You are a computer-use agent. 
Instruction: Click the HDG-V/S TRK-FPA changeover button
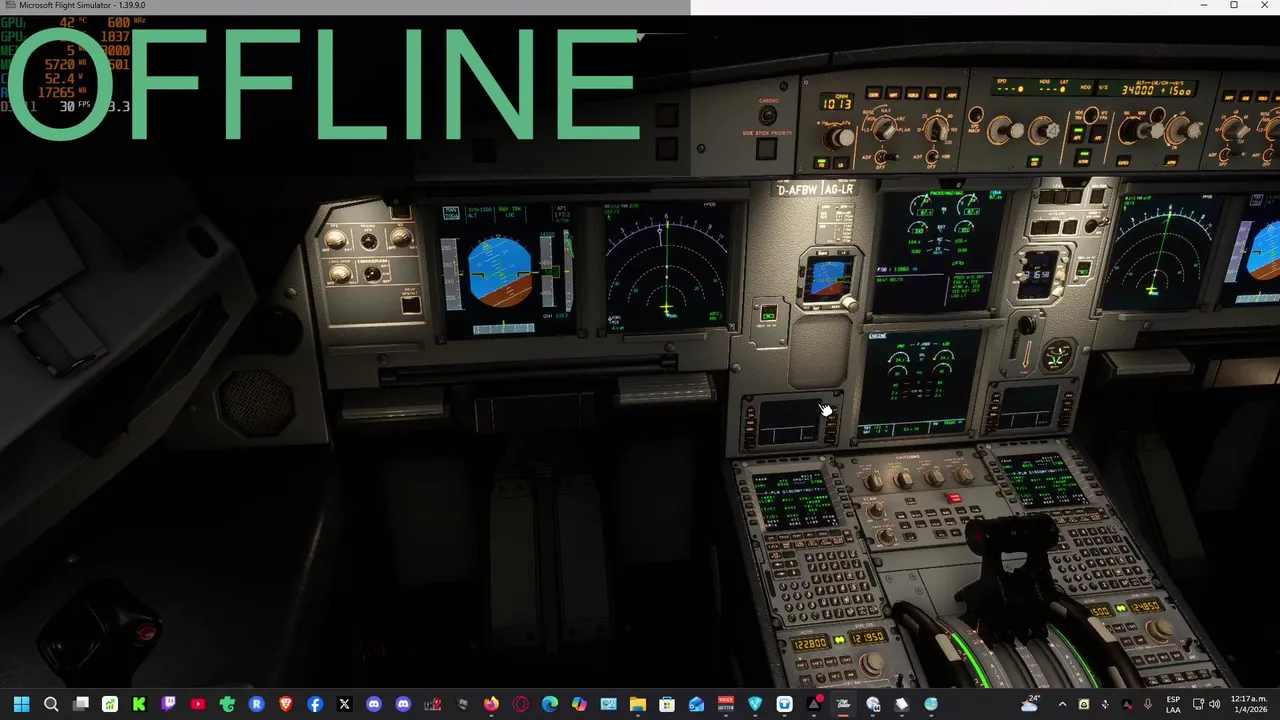(1091, 115)
